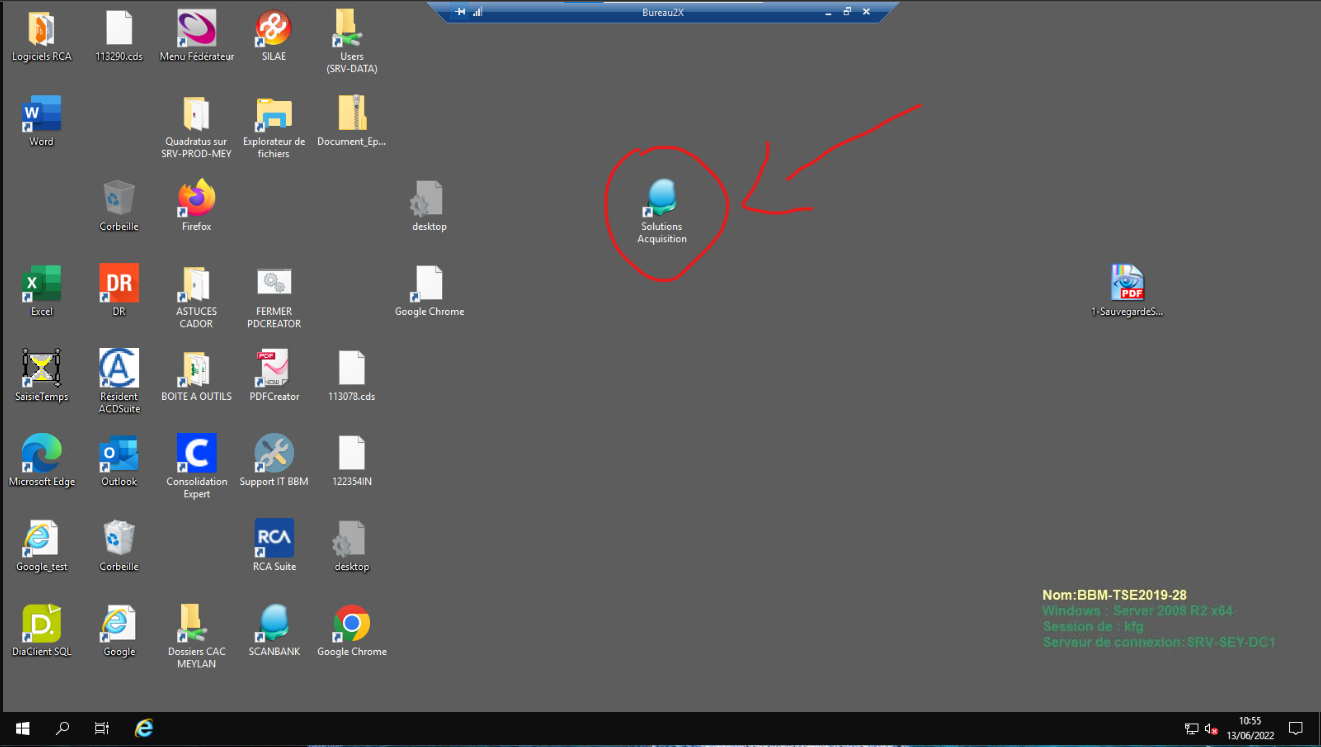This screenshot has width=1321, height=747.
Task: Select the 1-Sauvegarde PDF file
Action: click(x=1127, y=285)
